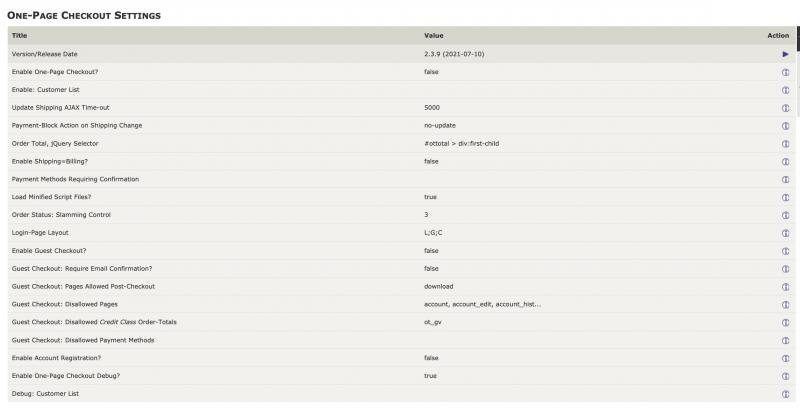Image resolution: width=800 pixels, height=415 pixels.
Task: Click the ot_gv value in Credit Class row
Action: click(x=433, y=322)
